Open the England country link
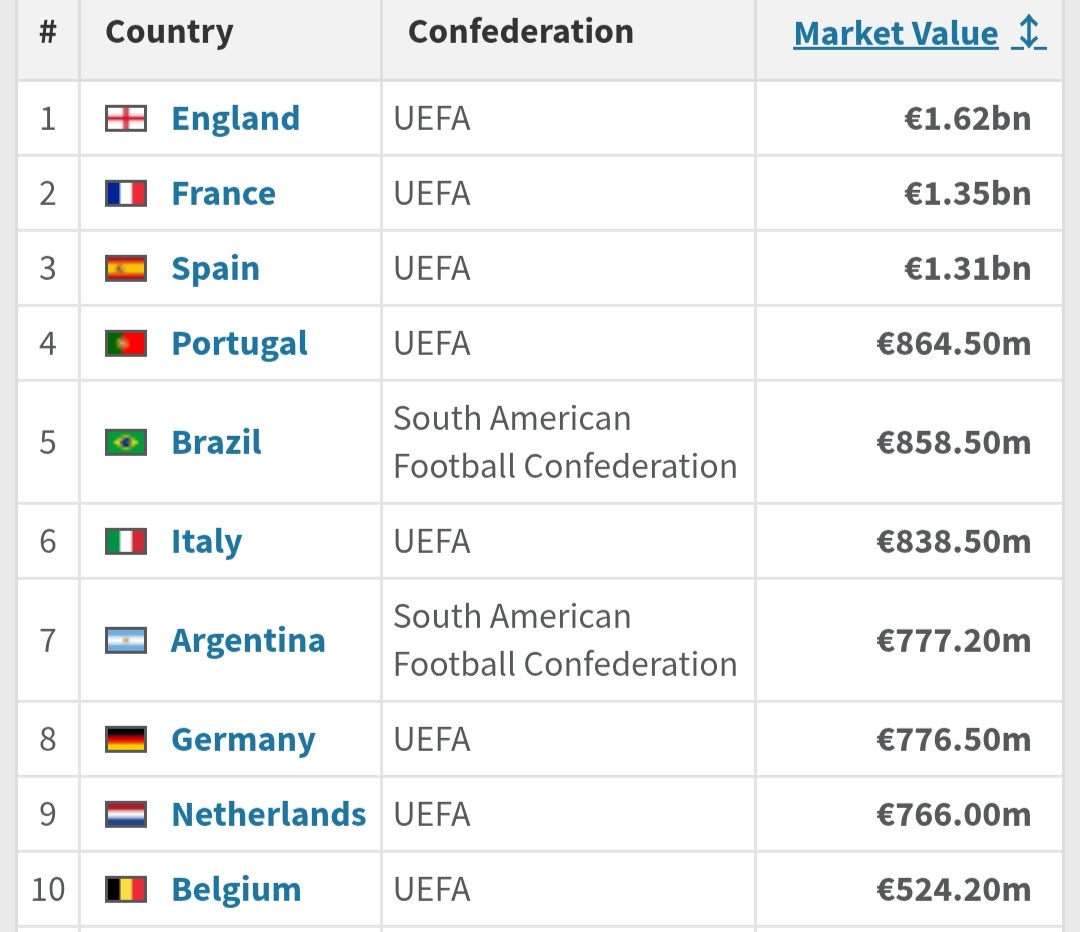 [x=235, y=119]
